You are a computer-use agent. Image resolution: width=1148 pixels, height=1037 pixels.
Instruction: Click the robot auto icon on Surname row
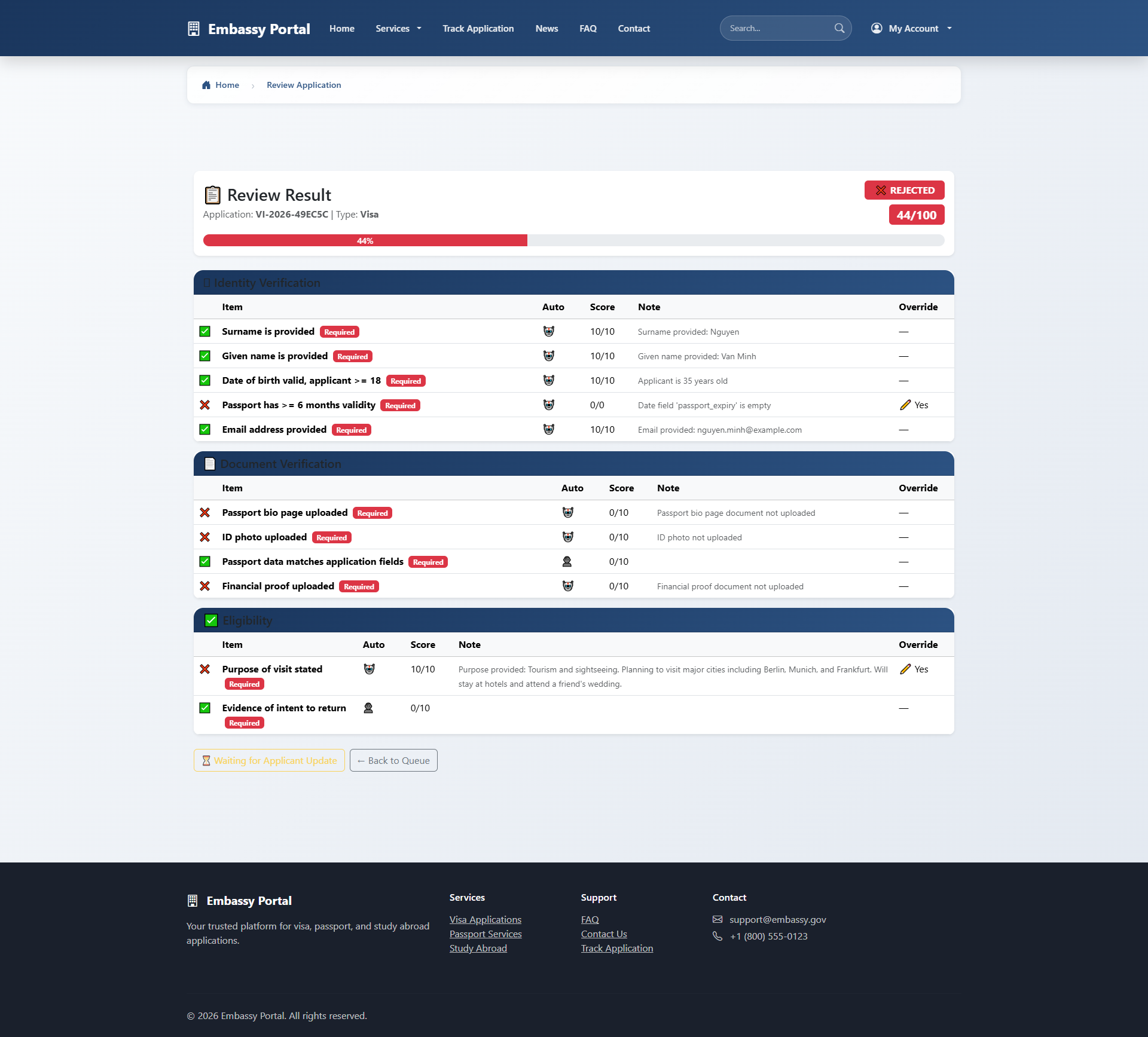tap(548, 332)
